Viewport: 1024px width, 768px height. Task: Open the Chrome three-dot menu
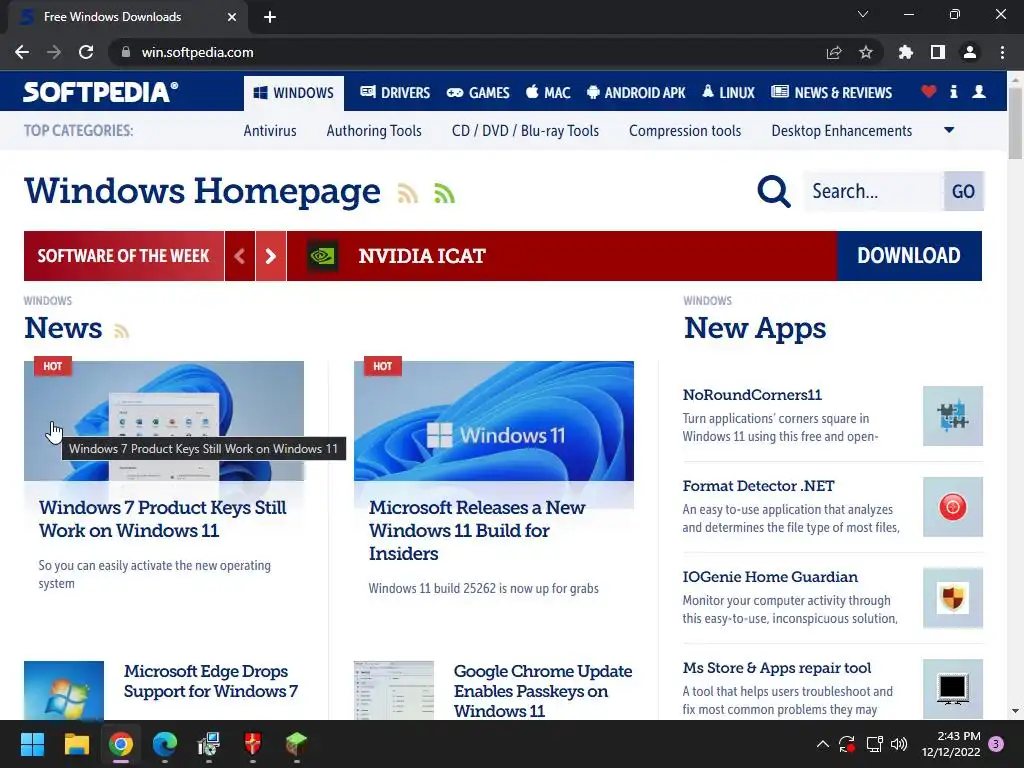point(1002,52)
